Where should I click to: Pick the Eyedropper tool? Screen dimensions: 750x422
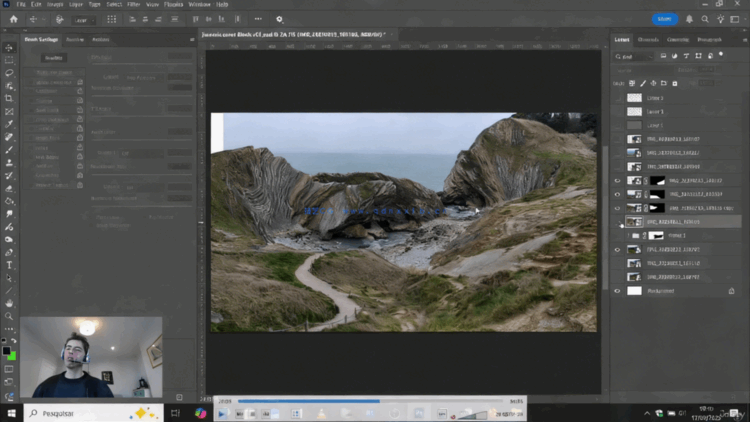pos(9,124)
